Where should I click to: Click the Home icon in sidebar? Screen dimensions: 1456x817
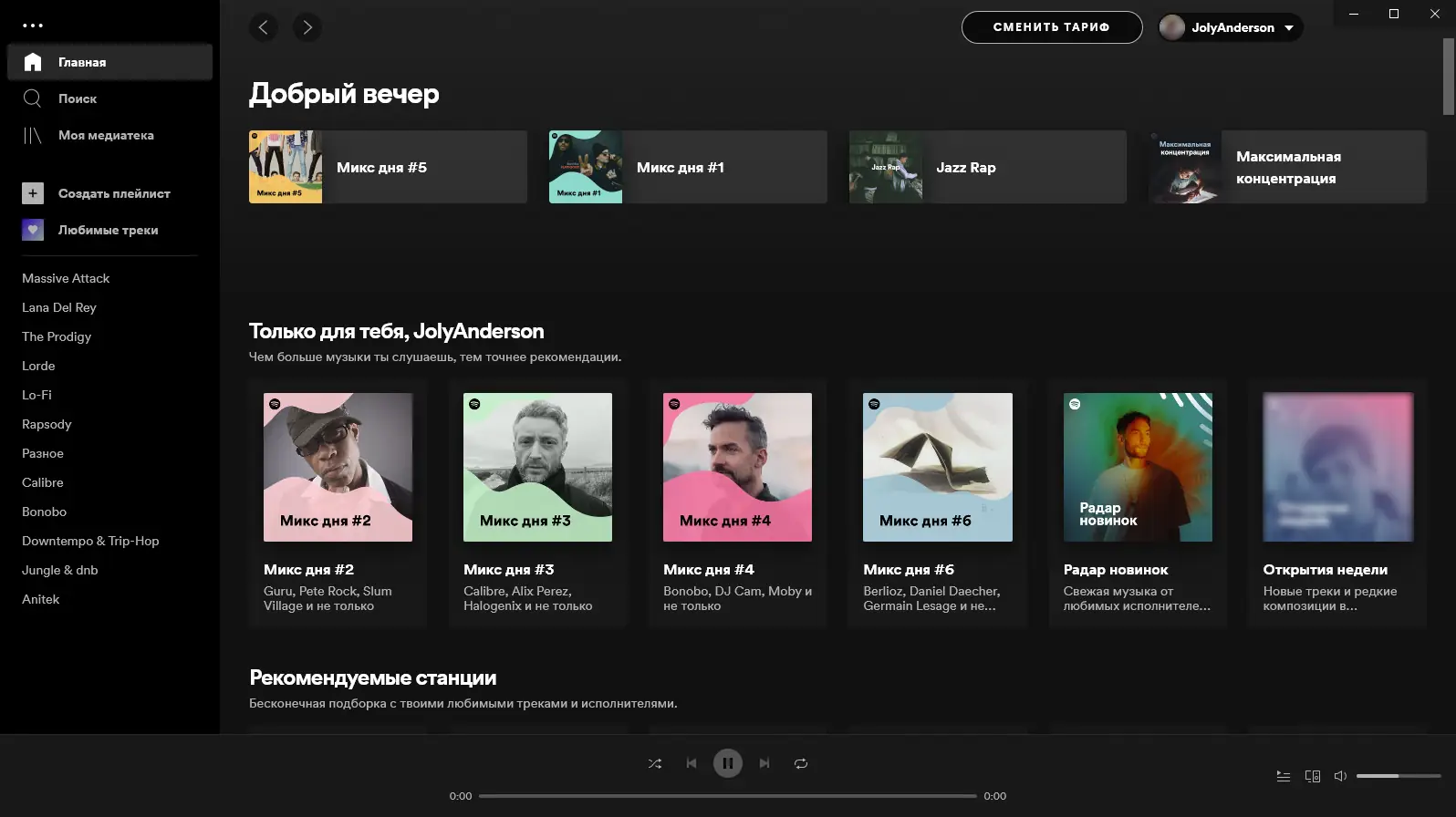[33, 62]
